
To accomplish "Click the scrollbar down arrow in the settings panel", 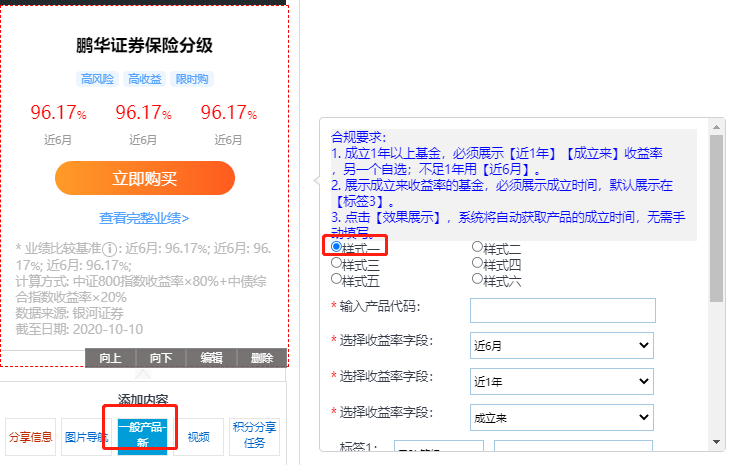I will (x=716, y=442).
